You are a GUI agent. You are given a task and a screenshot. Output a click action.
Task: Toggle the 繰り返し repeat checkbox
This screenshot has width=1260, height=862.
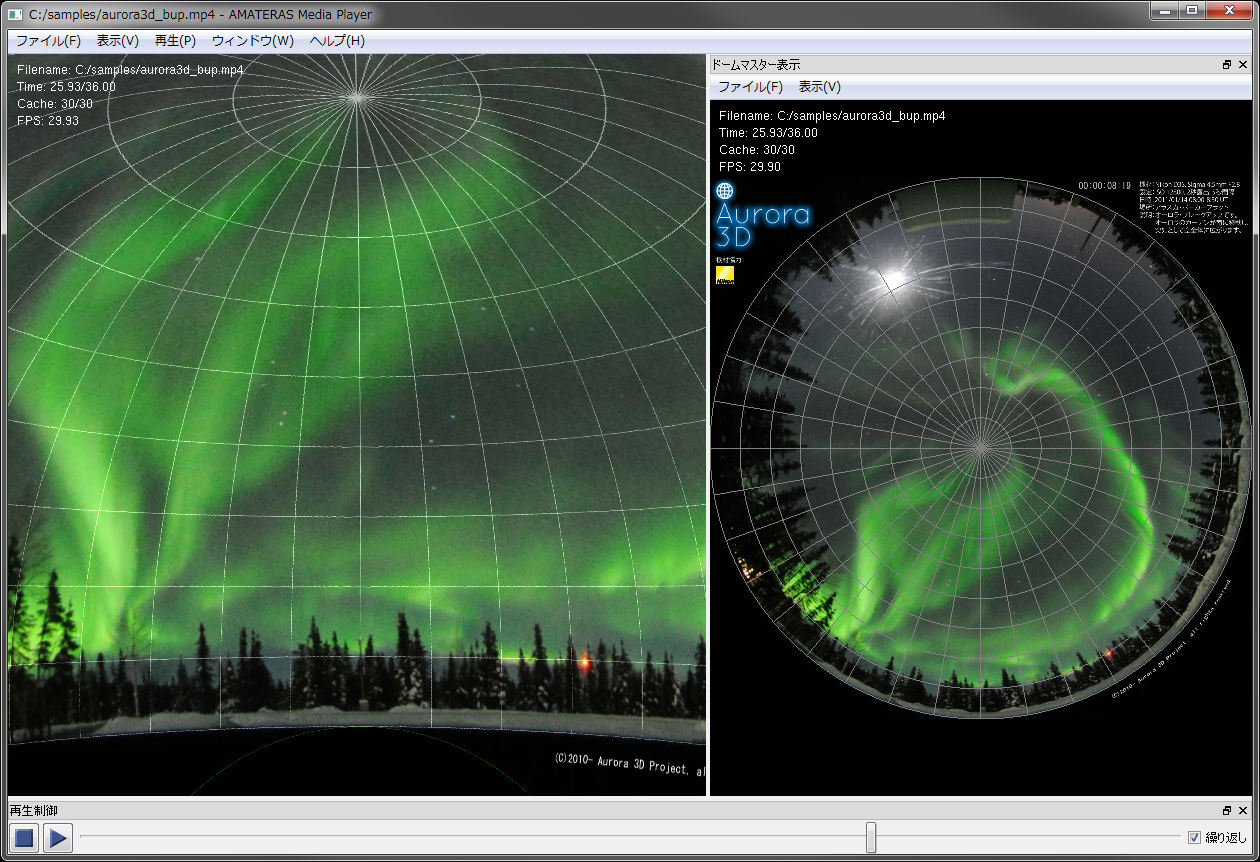click(x=1194, y=838)
